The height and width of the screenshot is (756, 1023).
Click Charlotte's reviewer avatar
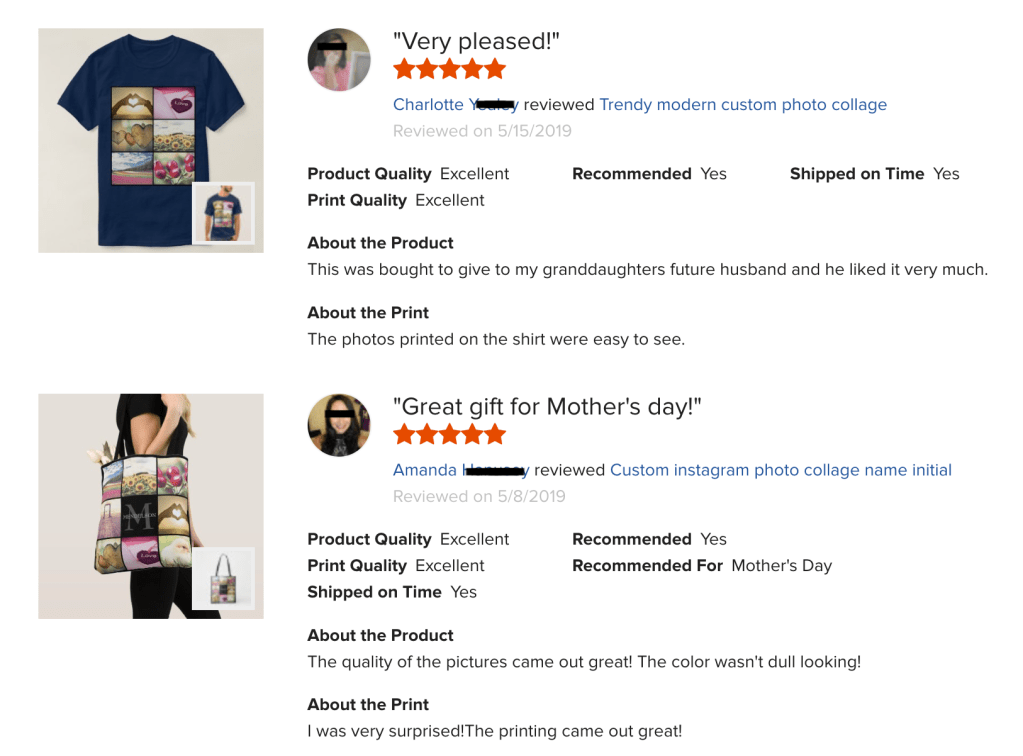click(339, 60)
